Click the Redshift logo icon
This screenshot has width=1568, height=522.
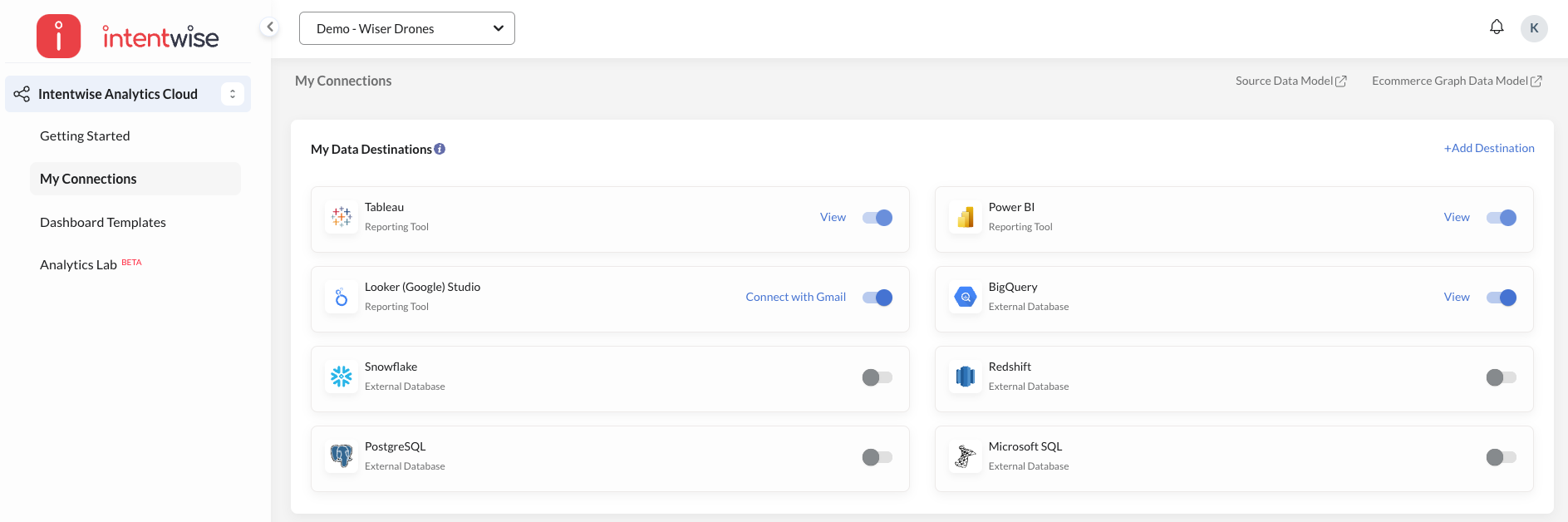point(966,377)
